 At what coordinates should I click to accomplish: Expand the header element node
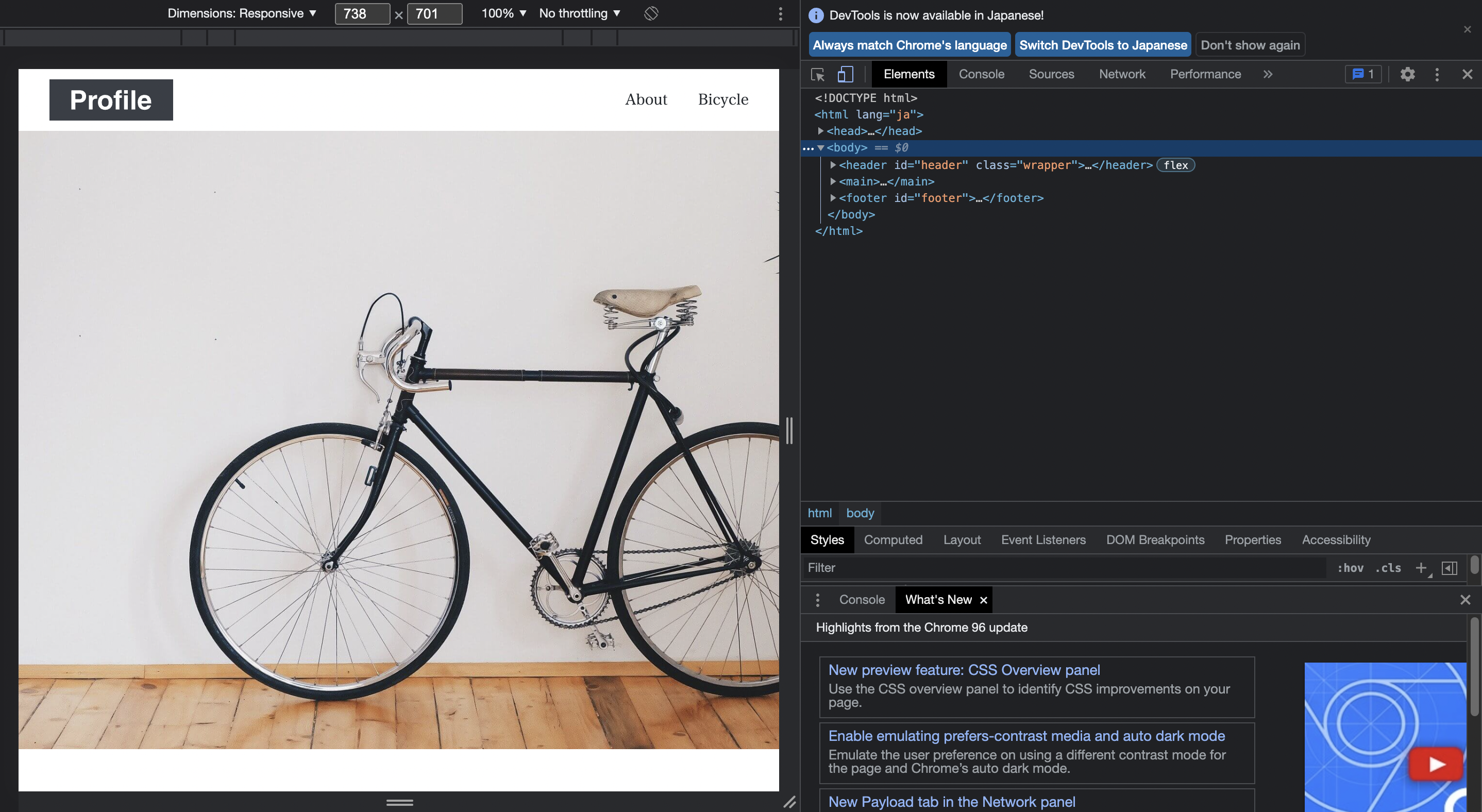833,165
